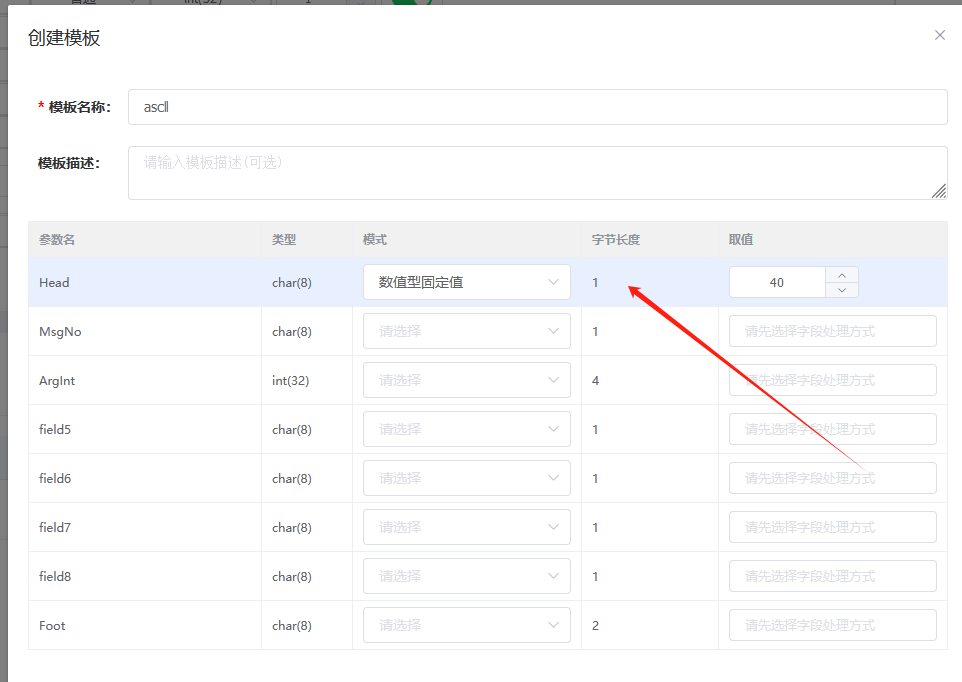Click the 模板名称 input field
The image size is (962, 682).
tap(537, 107)
